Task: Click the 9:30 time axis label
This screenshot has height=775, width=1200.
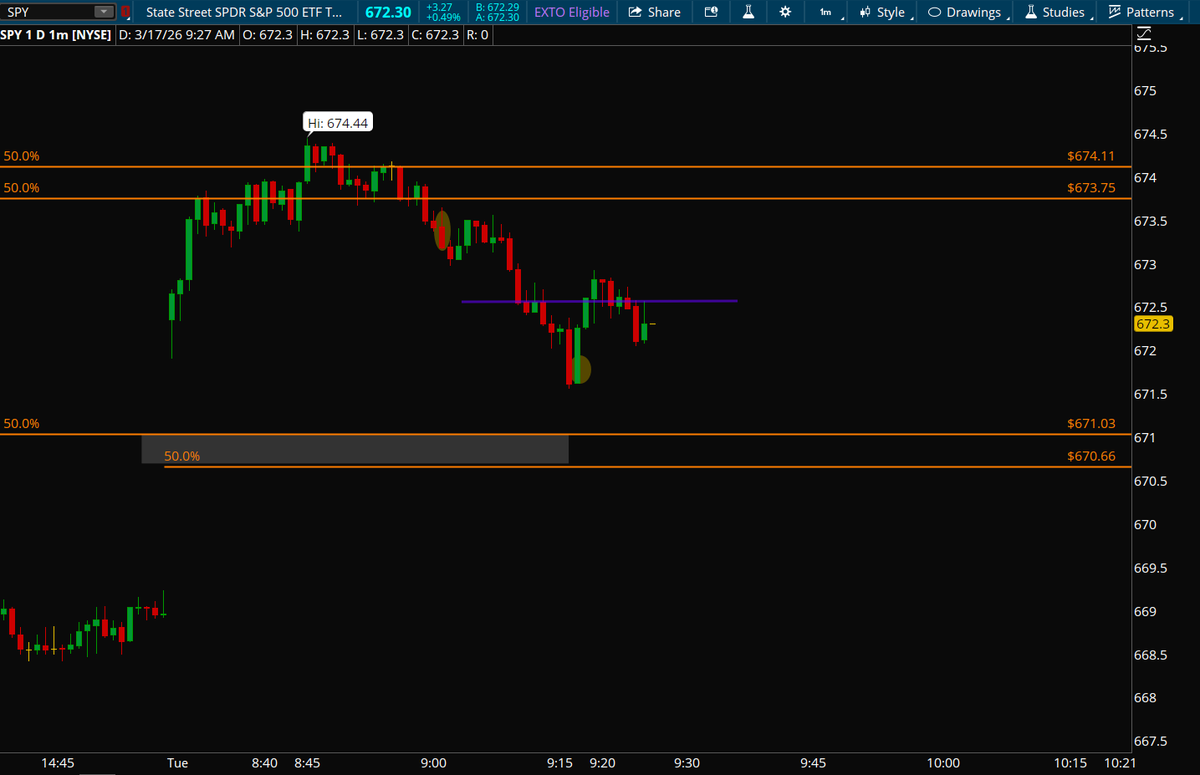Action: click(687, 763)
